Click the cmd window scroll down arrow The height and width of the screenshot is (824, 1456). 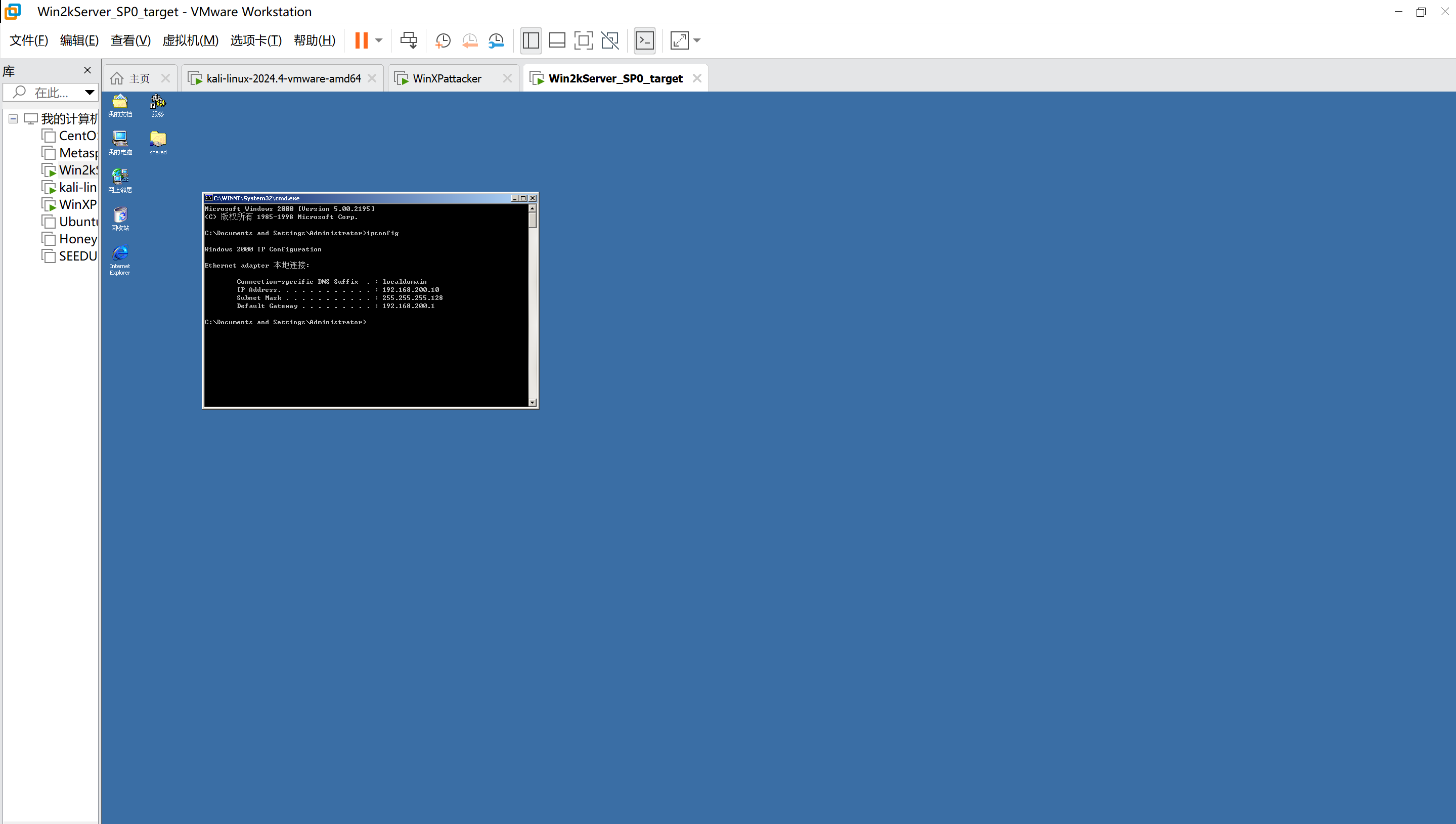click(x=533, y=402)
